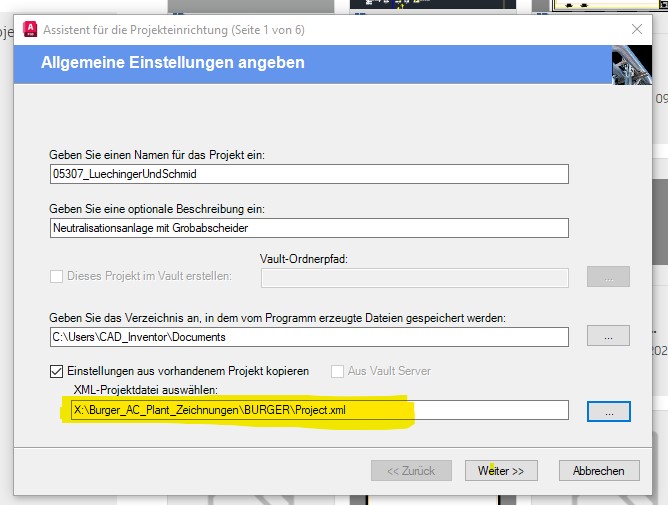Open the browse button for Vault-Ordnerpfad
The height and width of the screenshot is (505, 668).
point(608,277)
